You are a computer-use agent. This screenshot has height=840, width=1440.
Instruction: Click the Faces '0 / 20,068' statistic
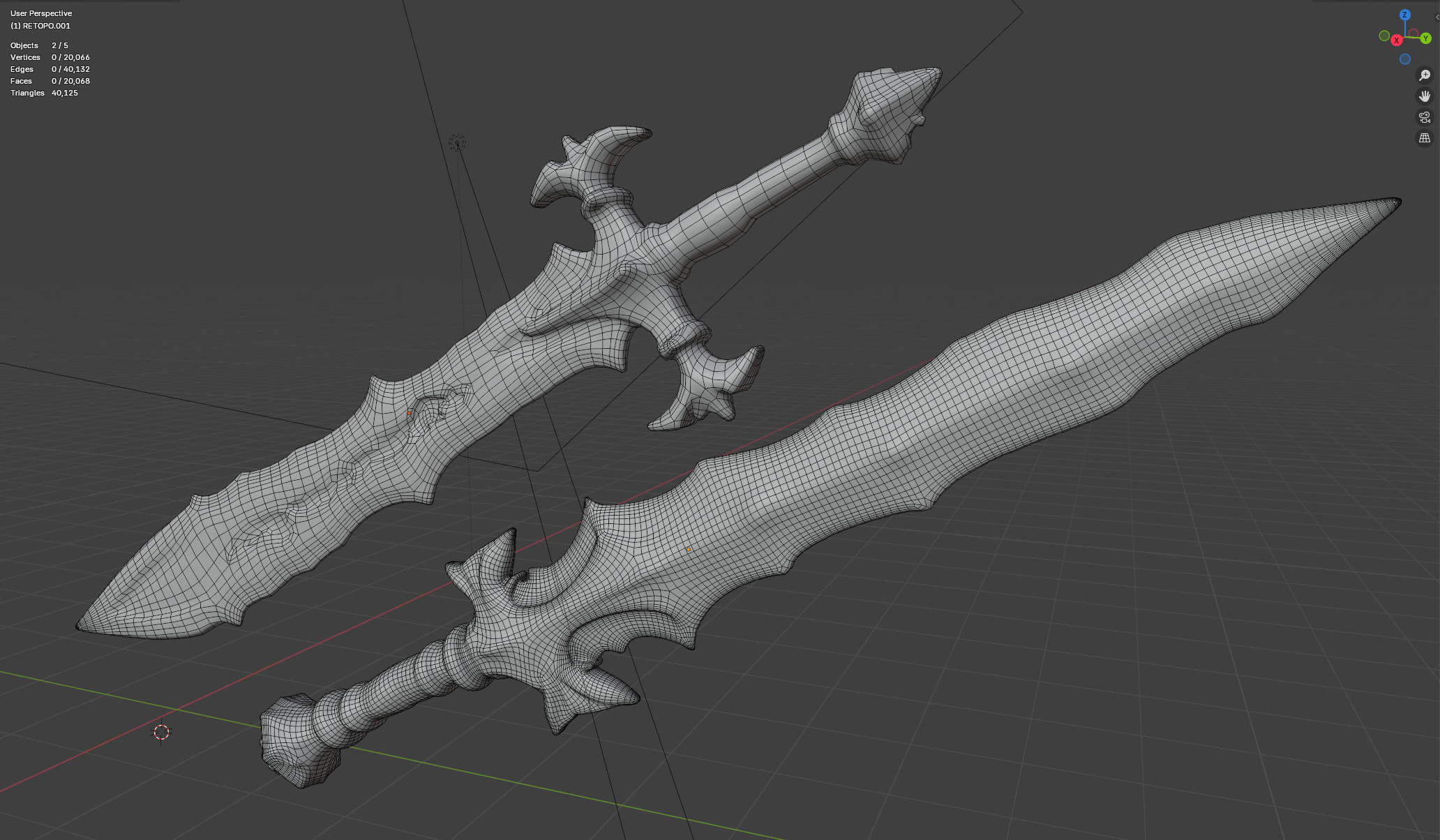[70, 81]
